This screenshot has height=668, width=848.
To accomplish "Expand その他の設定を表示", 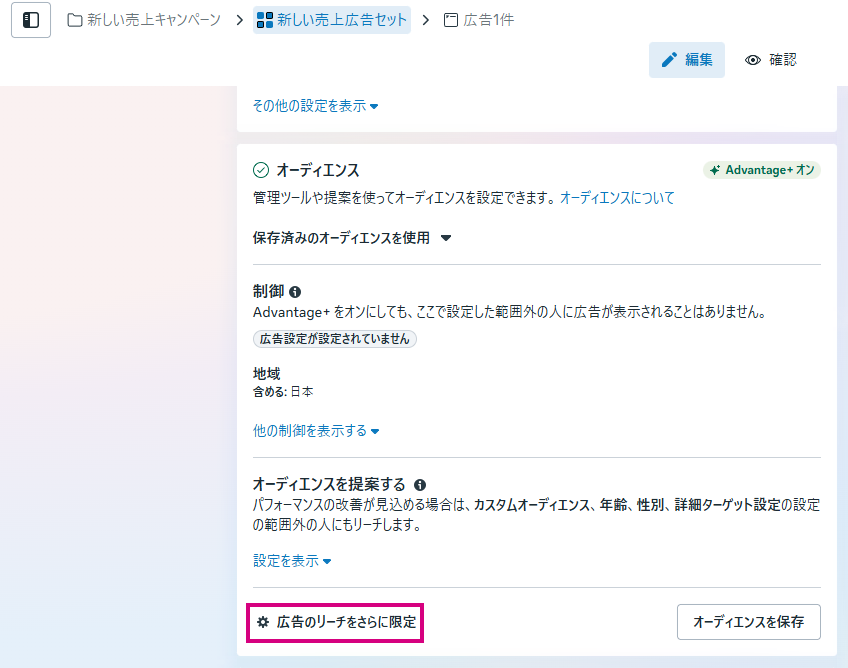I will click(x=315, y=106).
